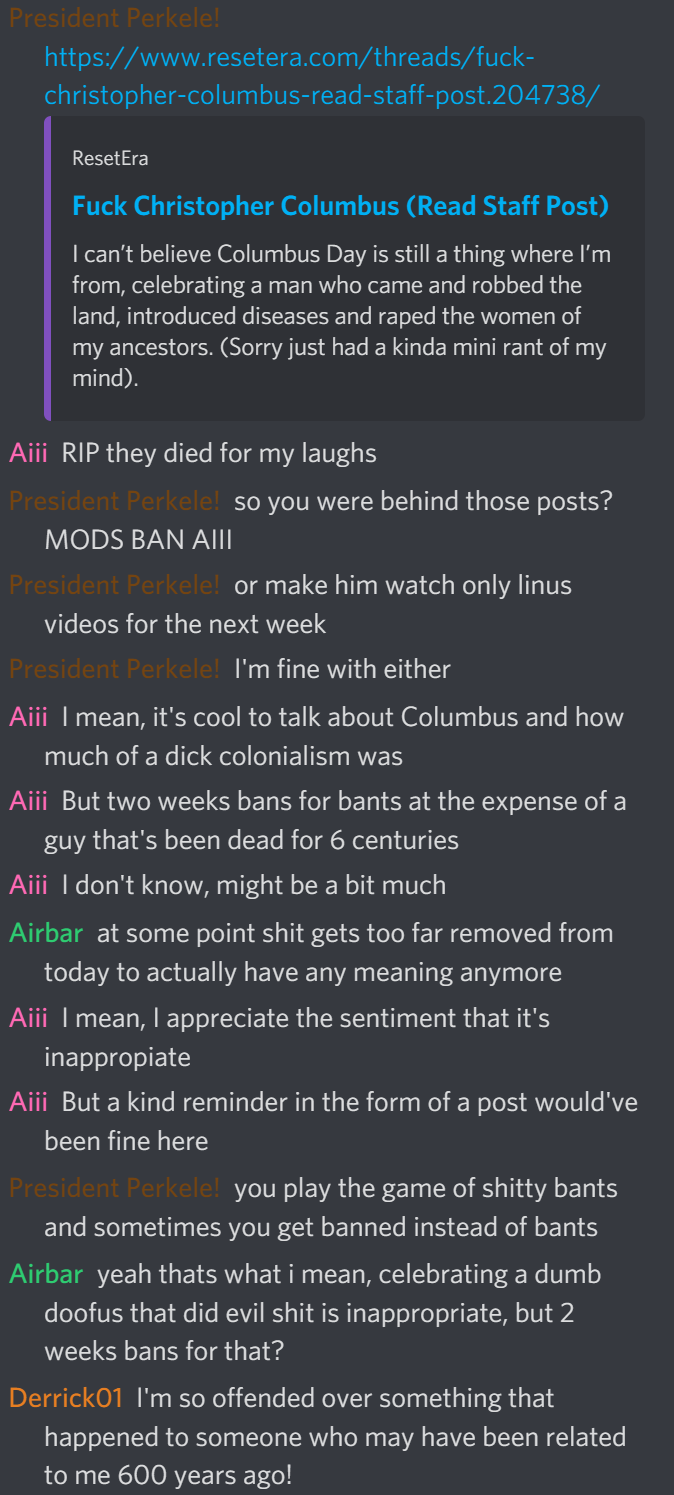Click President Perkele! name before 'I'm fine with either'
Viewport: 674px width, 1495px height.
pos(115,668)
